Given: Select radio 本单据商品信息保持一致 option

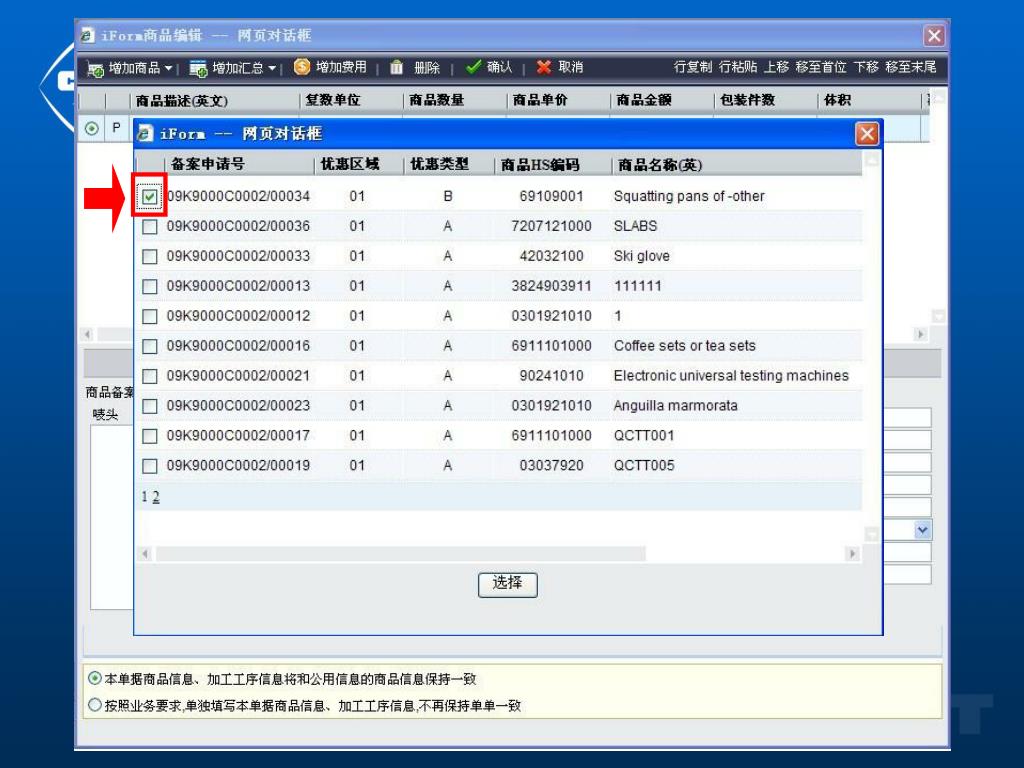Looking at the screenshot, I should tap(95, 679).
